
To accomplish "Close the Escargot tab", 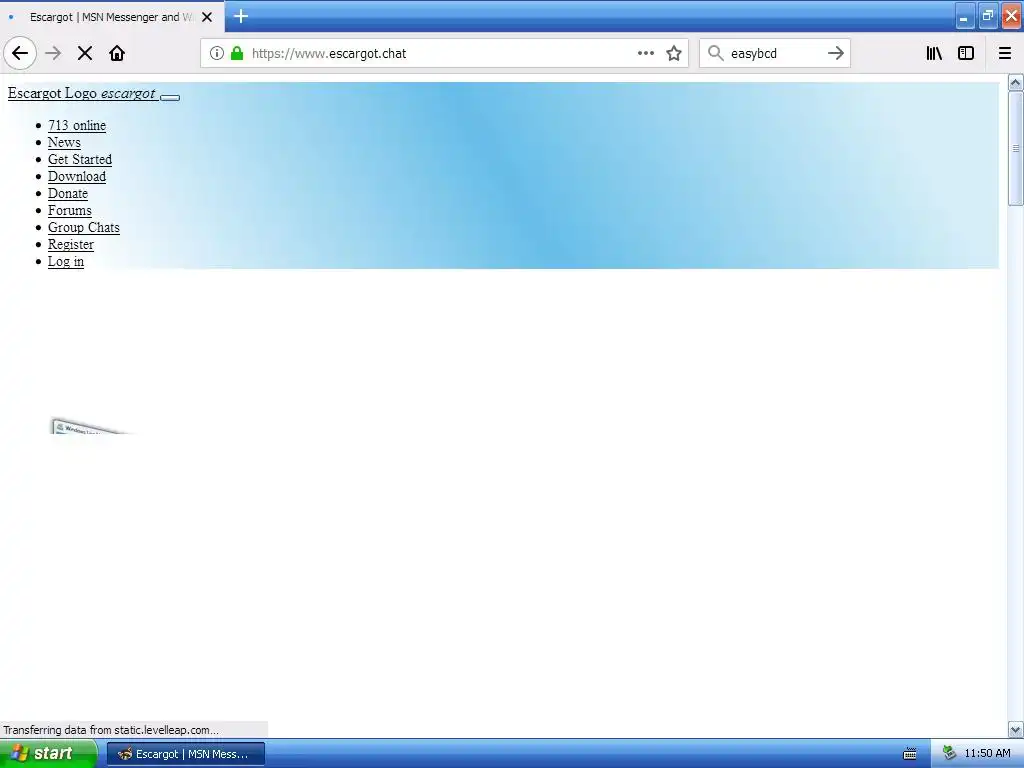I will click(207, 17).
